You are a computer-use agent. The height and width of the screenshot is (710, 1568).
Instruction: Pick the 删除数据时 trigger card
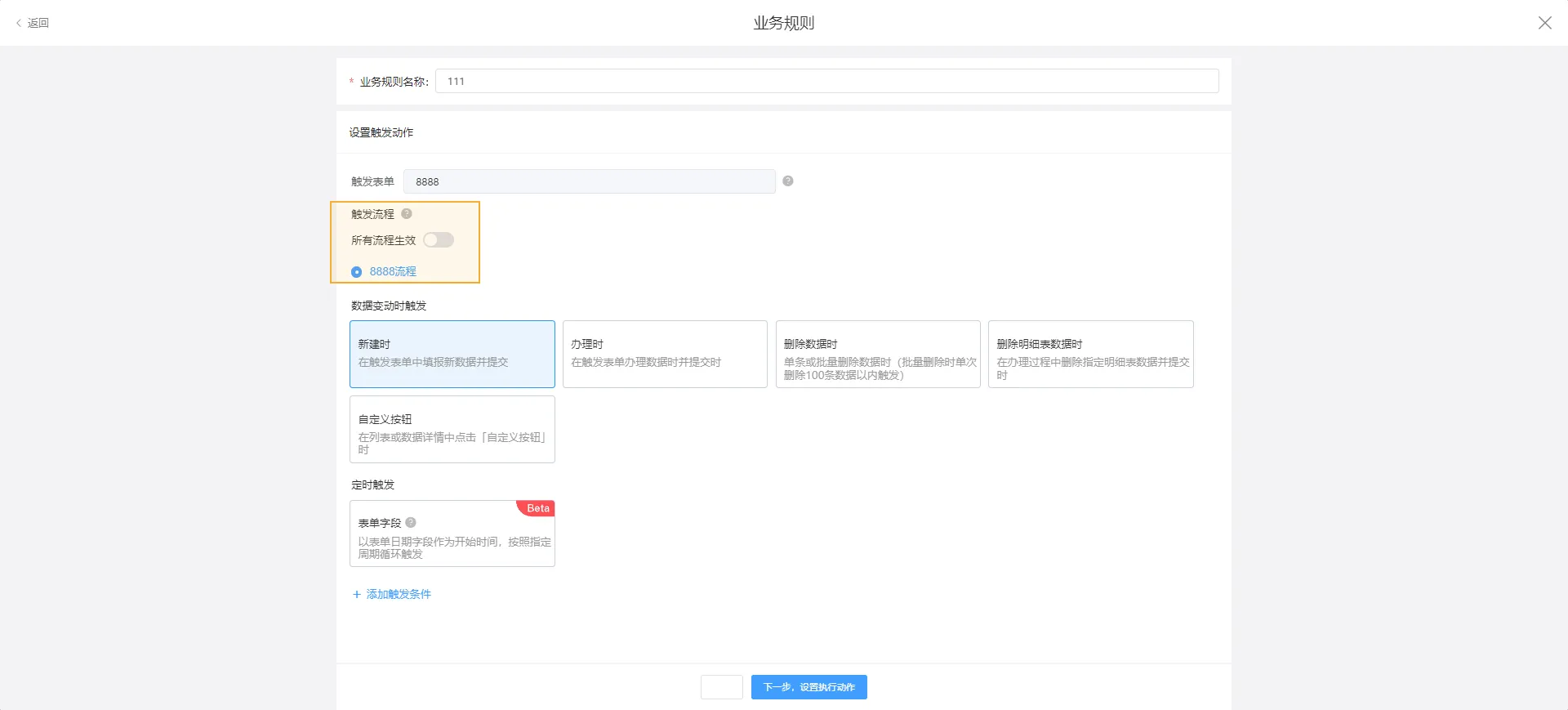[877, 354]
